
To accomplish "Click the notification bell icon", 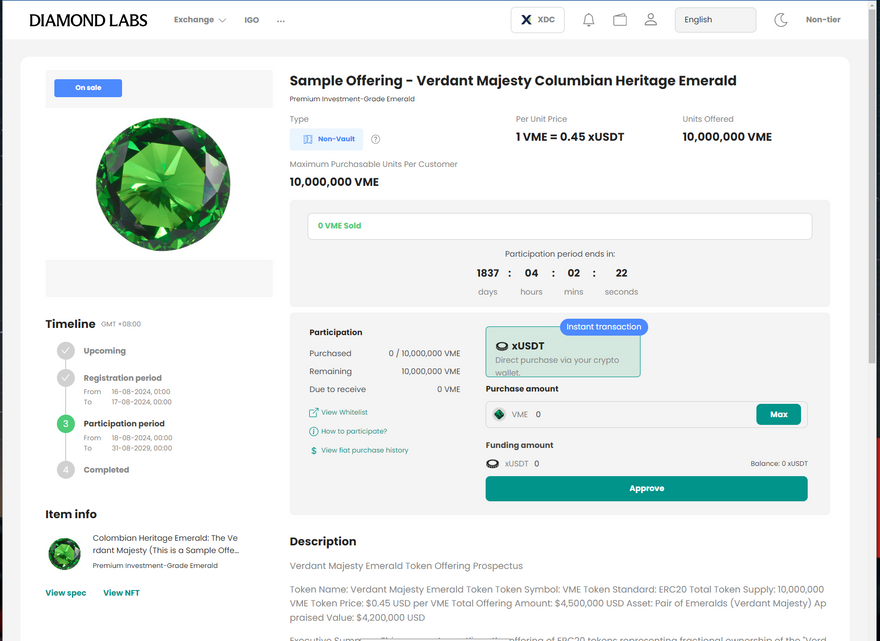I will (589, 20).
